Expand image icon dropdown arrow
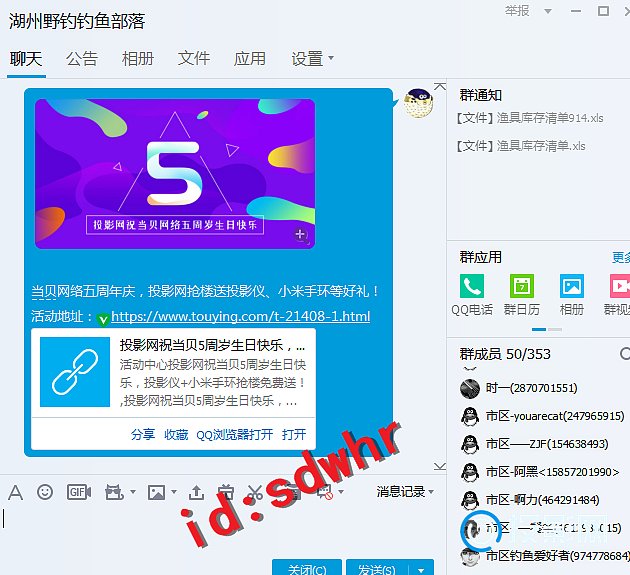This screenshot has width=630, height=575. (x=174, y=492)
